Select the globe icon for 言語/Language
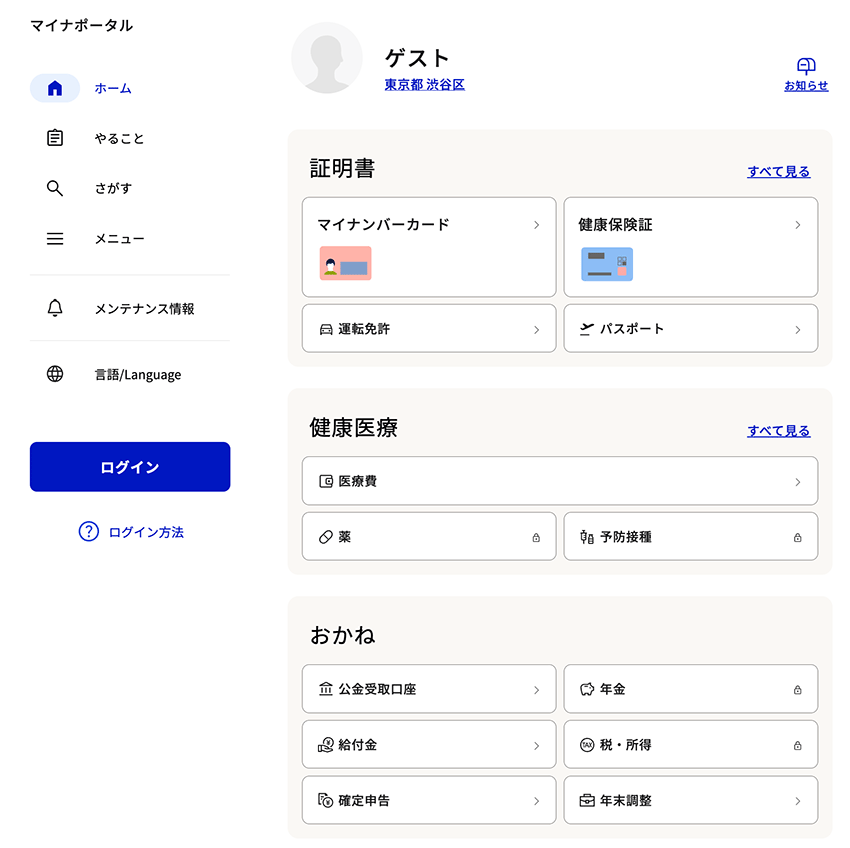Image resolution: width=850 pixels, height=848 pixels. [55, 374]
